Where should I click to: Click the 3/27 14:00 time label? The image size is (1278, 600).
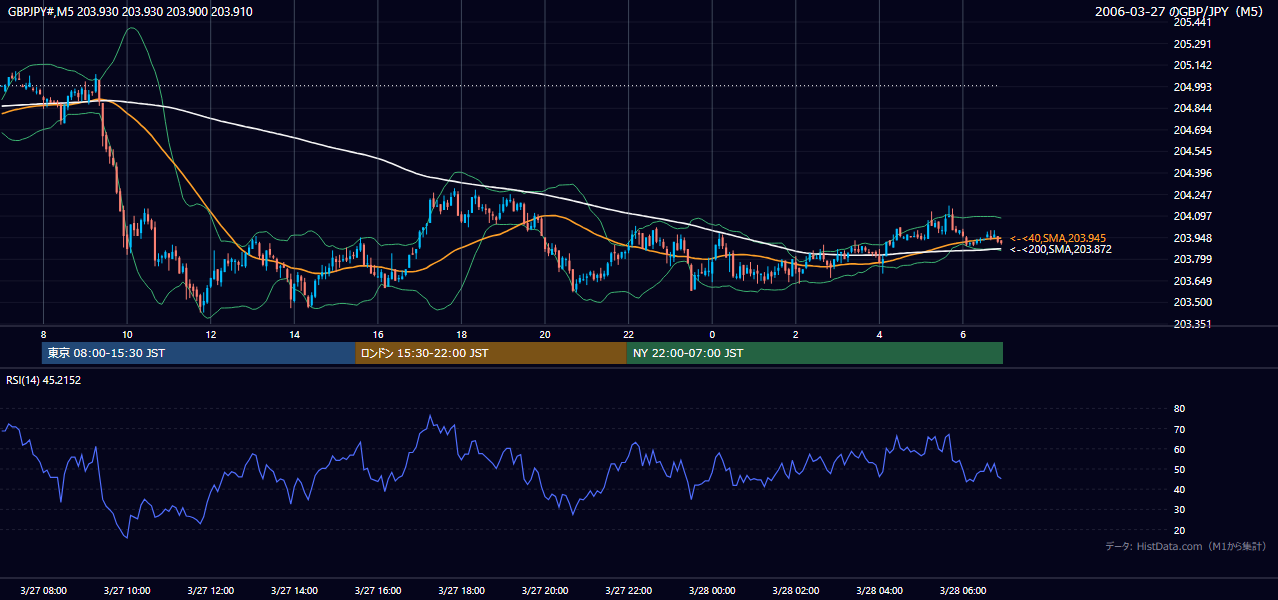point(294,591)
